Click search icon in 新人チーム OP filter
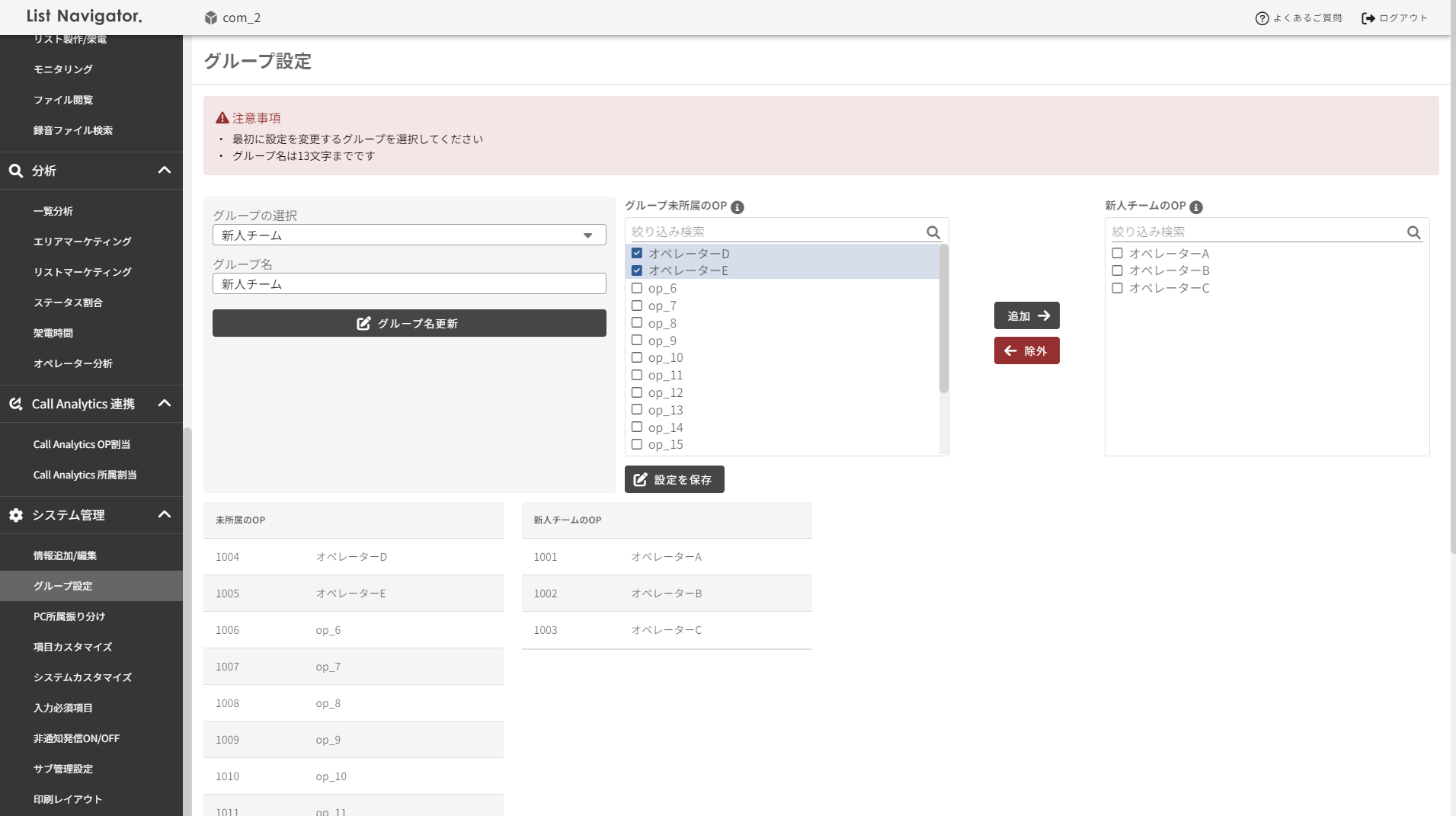The height and width of the screenshot is (816, 1456). pyautogui.click(x=1414, y=232)
